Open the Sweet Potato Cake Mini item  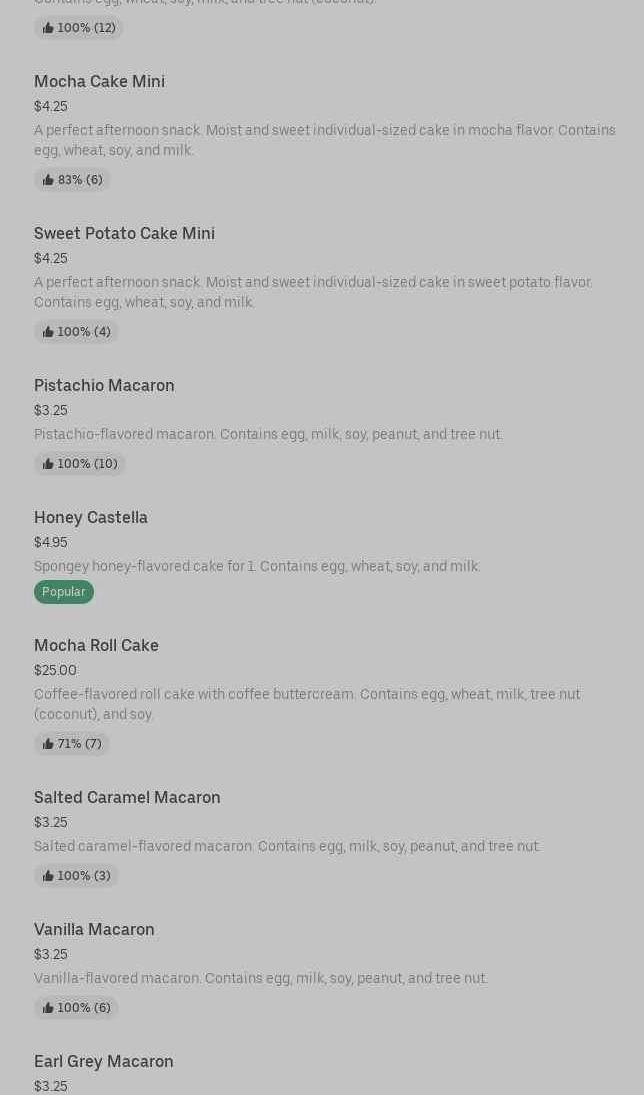(x=124, y=233)
